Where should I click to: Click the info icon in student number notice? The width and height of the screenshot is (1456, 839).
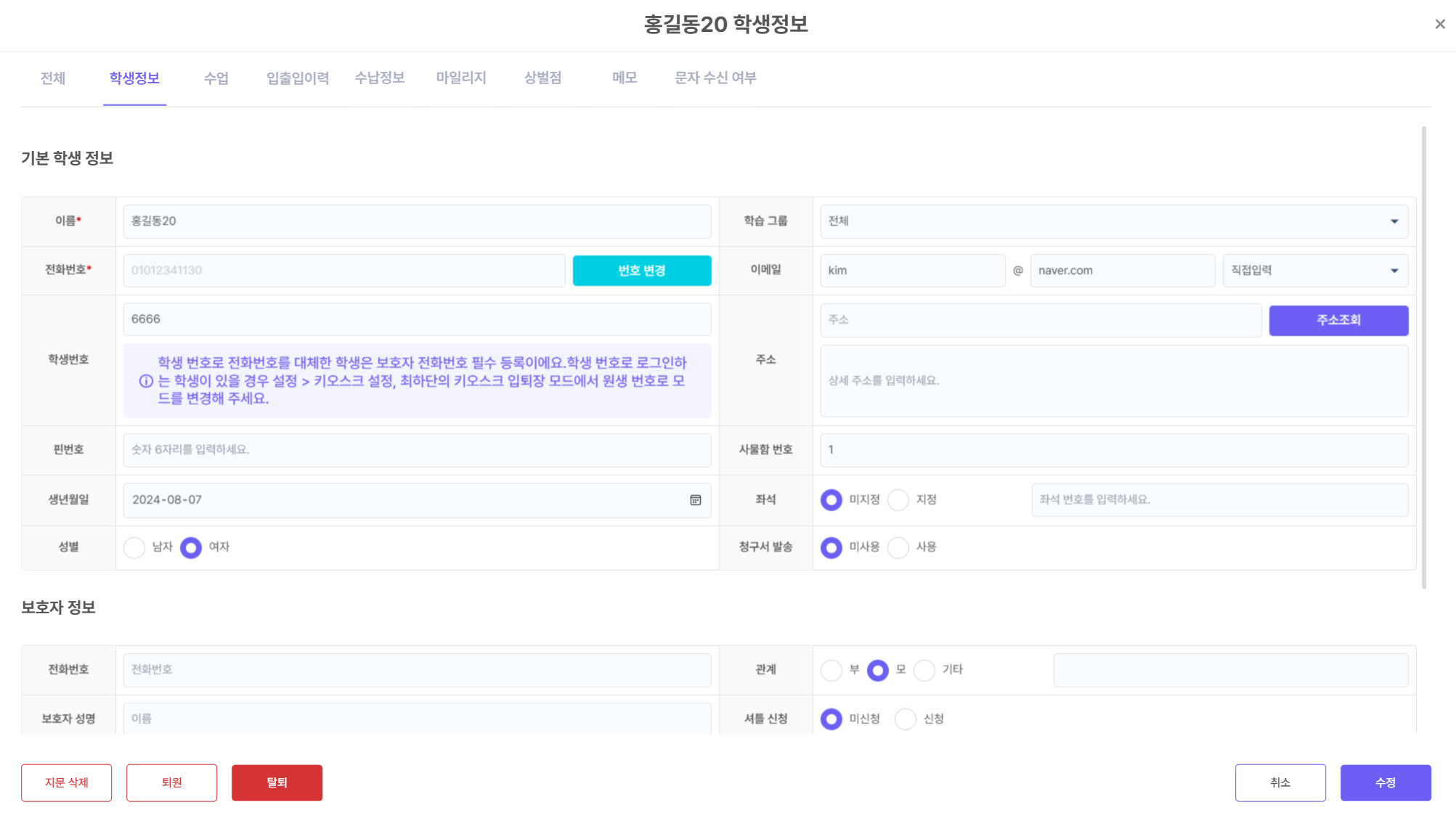pyautogui.click(x=146, y=381)
